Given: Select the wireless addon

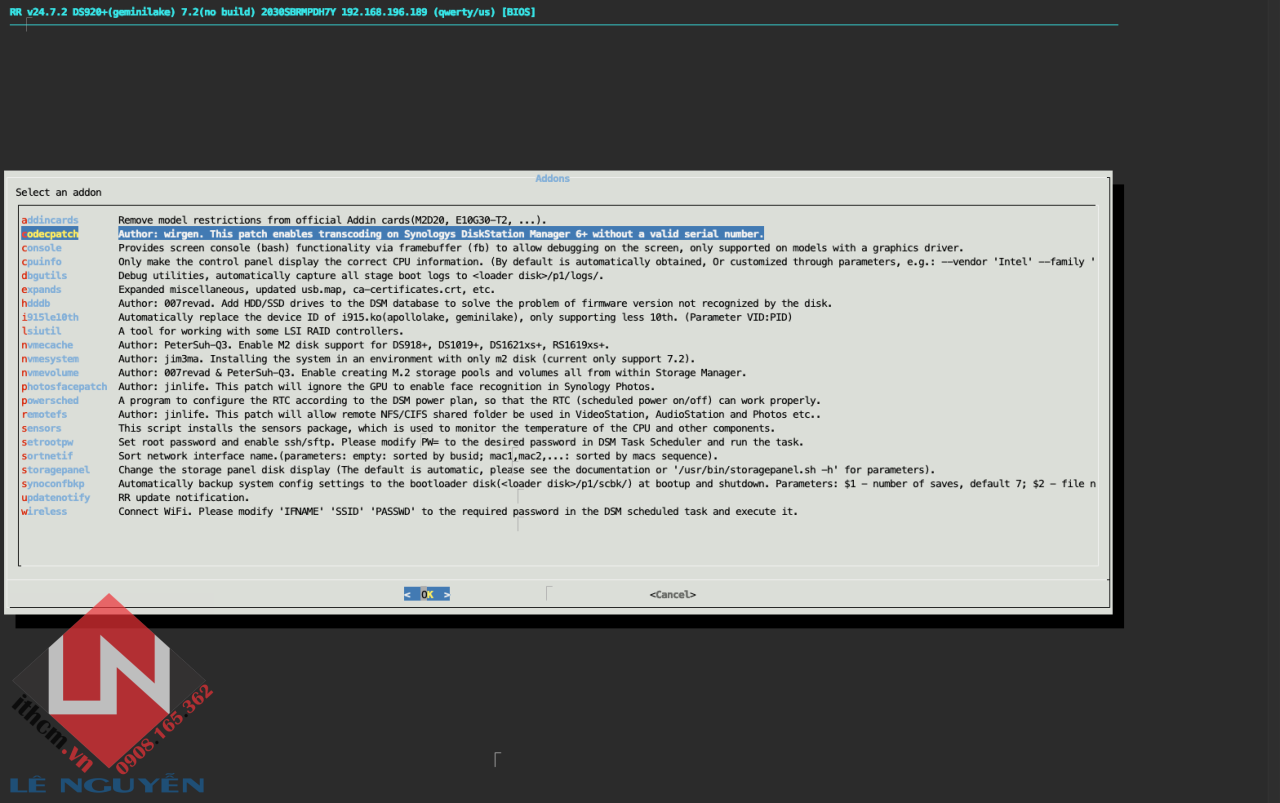Looking at the screenshot, I should click(x=45, y=512).
